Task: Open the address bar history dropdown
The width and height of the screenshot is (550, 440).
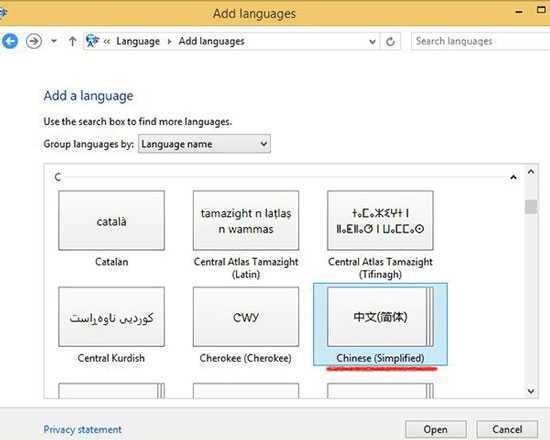Action: tap(372, 42)
